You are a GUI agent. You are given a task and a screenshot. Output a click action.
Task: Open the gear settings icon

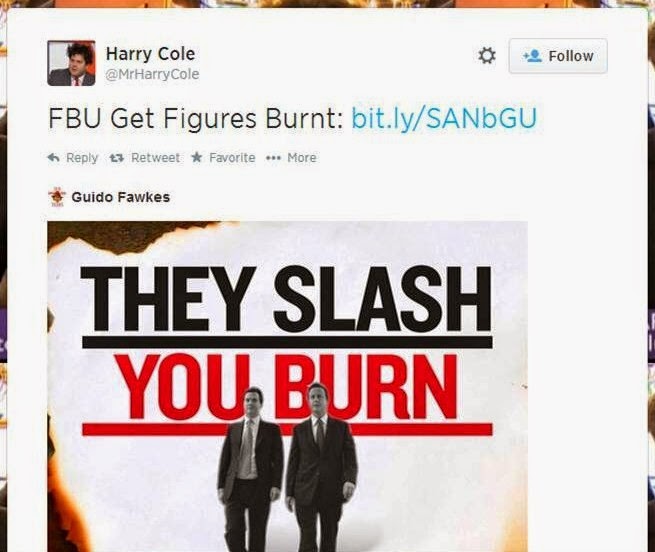[487, 56]
